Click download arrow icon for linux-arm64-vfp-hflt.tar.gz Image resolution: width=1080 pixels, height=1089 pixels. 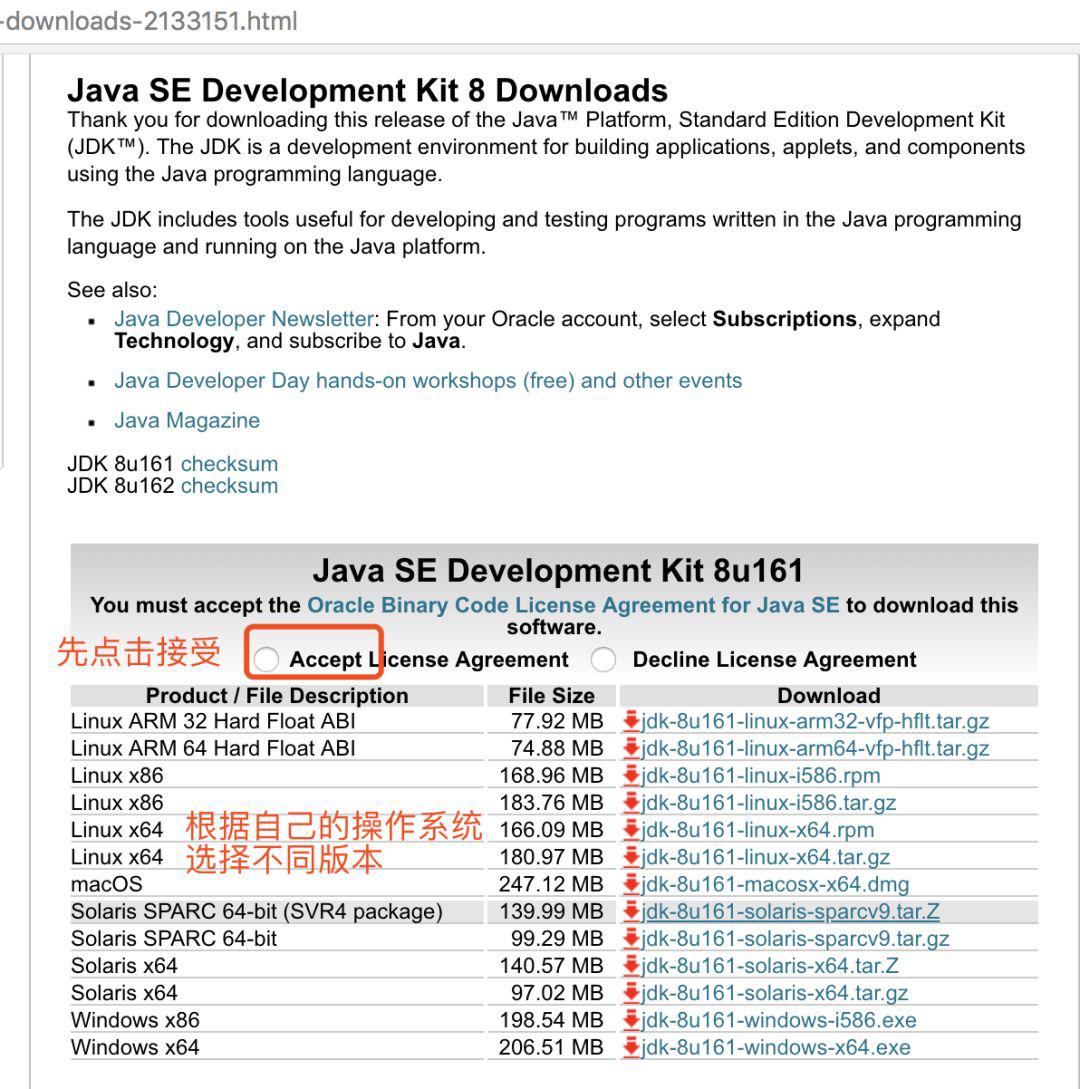point(631,748)
